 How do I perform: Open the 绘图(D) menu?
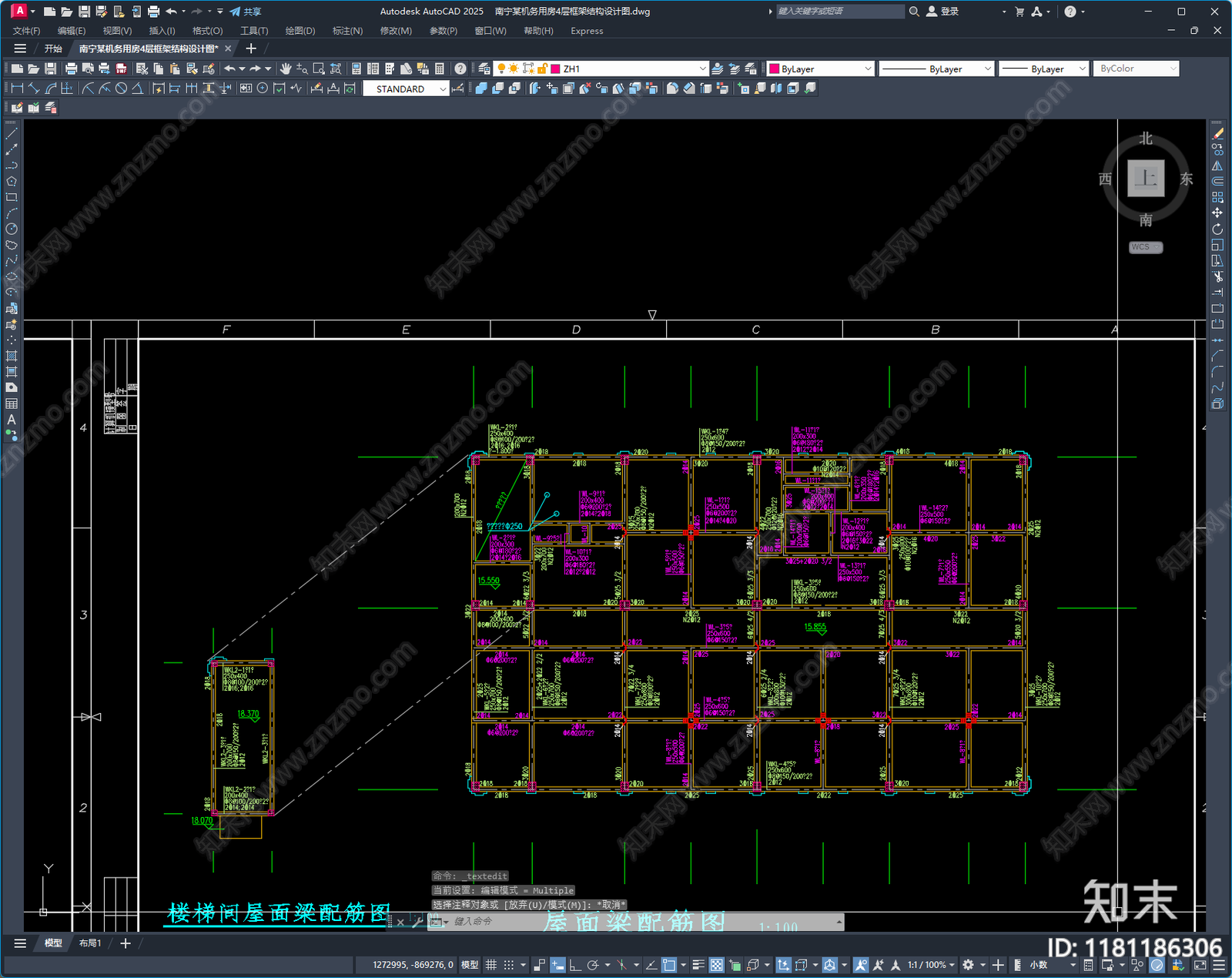click(300, 31)
